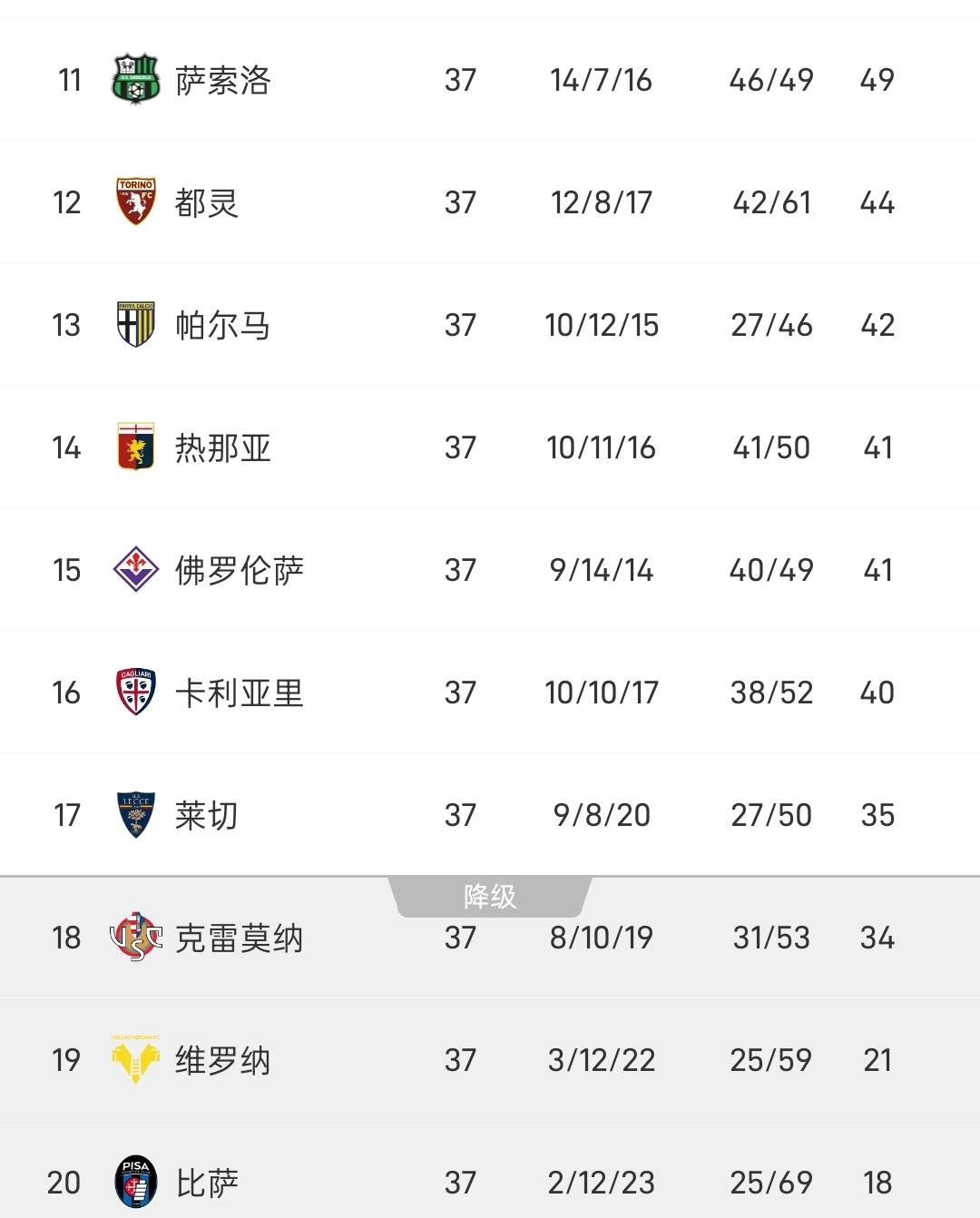Tap the yellow Hellas Verona crest
Image resolution: width=980 pixels, height=1218 pixels.
136,1059
